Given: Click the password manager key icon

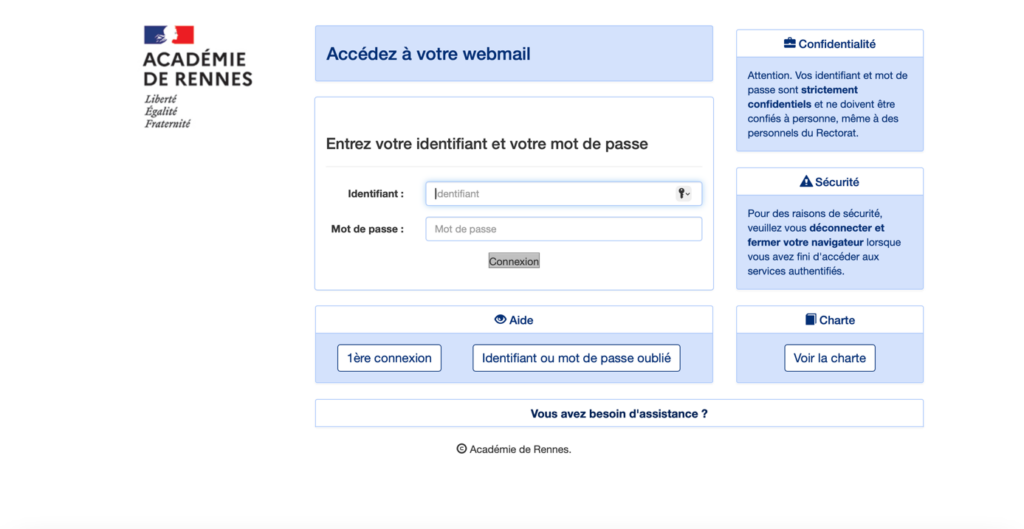Looking at the screenshot, I should 684,194.
